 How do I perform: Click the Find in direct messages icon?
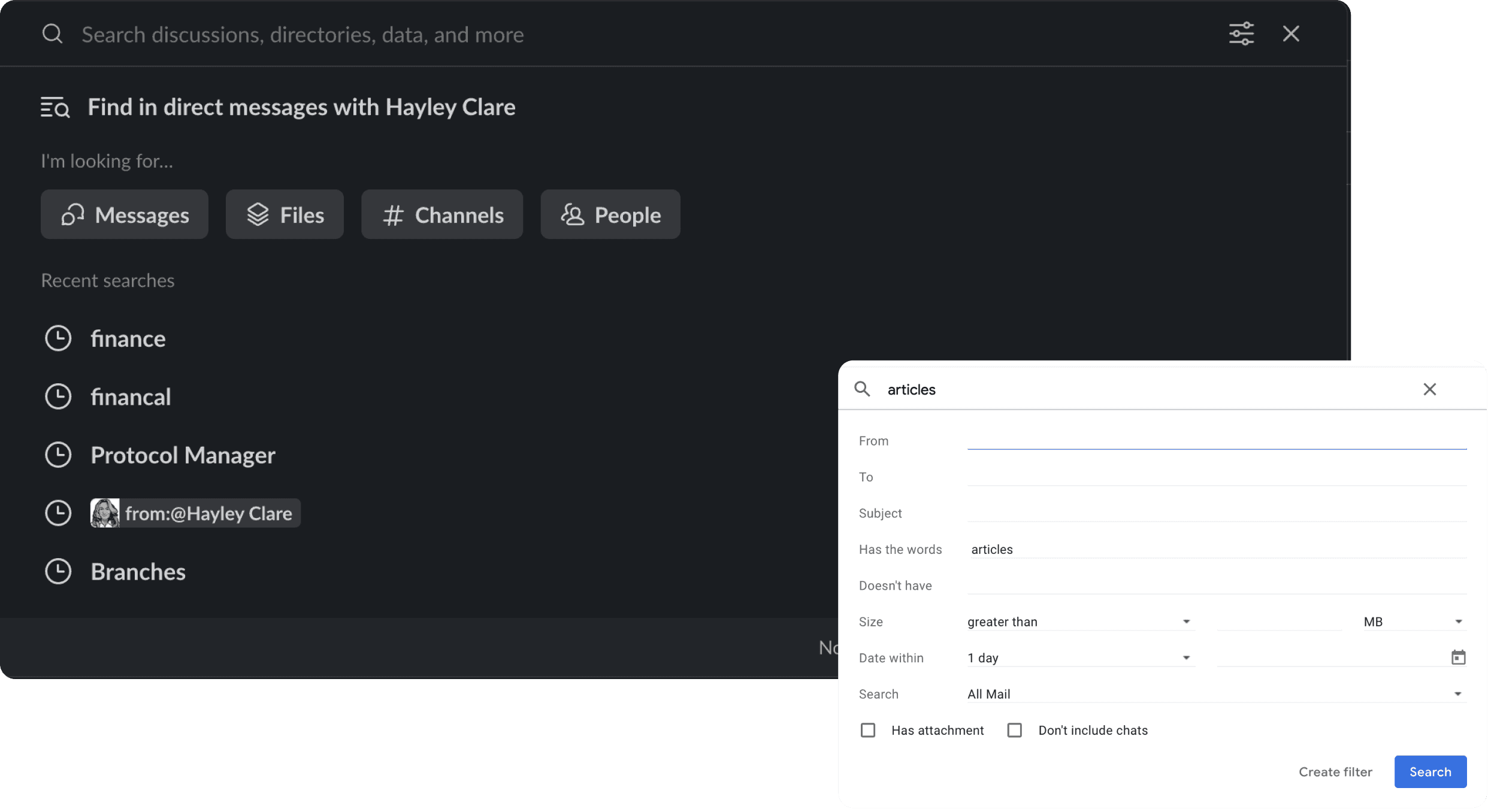point(55,107)
